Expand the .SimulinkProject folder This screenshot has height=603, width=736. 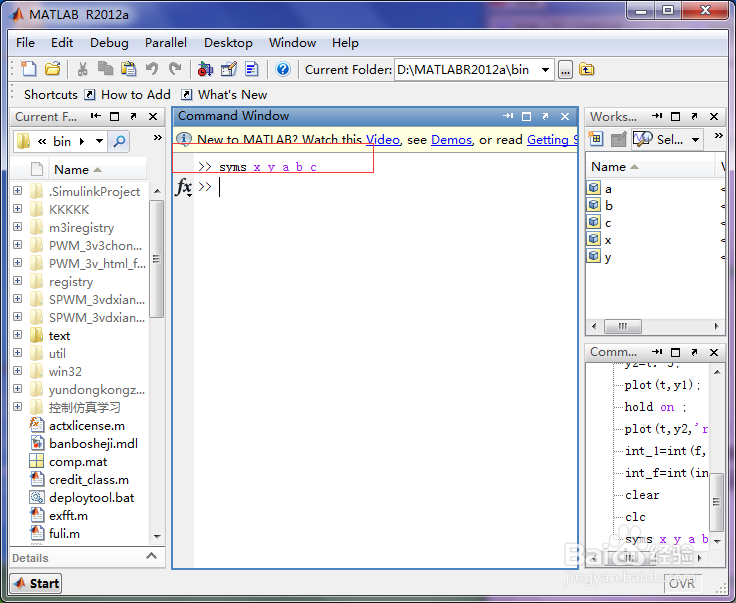click(x=17, y=191)
